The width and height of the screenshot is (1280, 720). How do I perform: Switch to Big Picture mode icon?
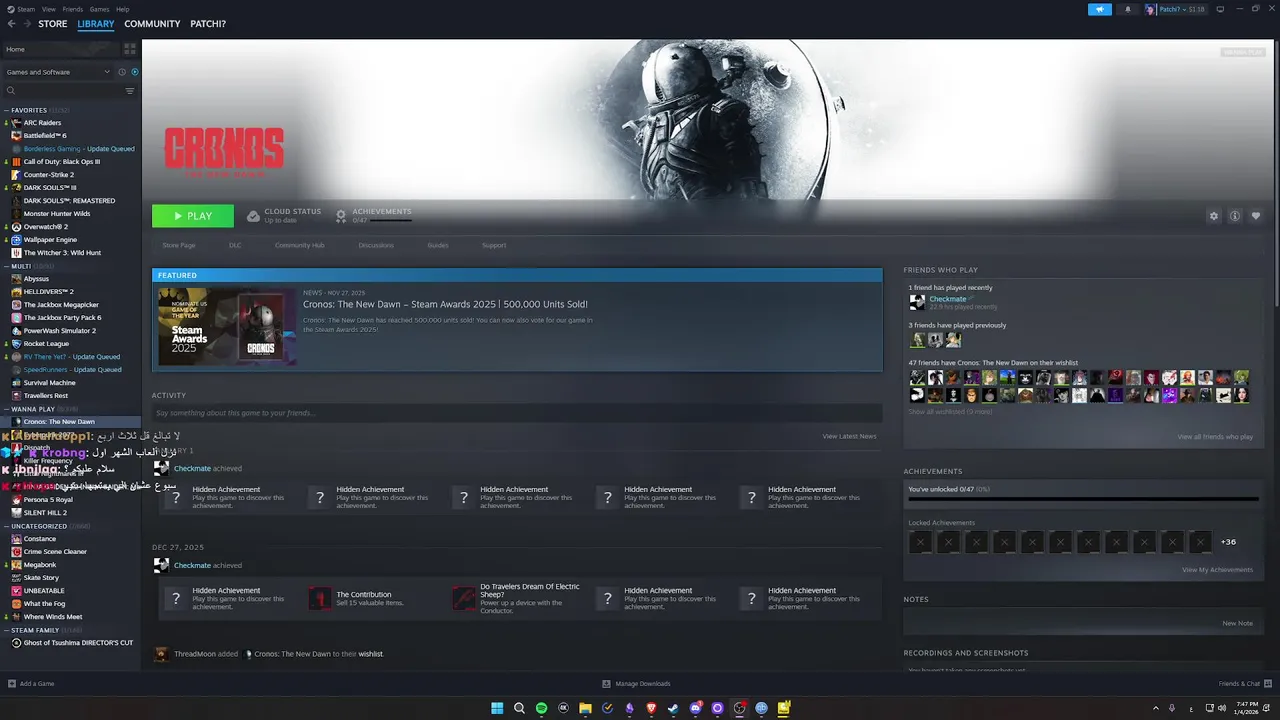[x=1219, y=9]
